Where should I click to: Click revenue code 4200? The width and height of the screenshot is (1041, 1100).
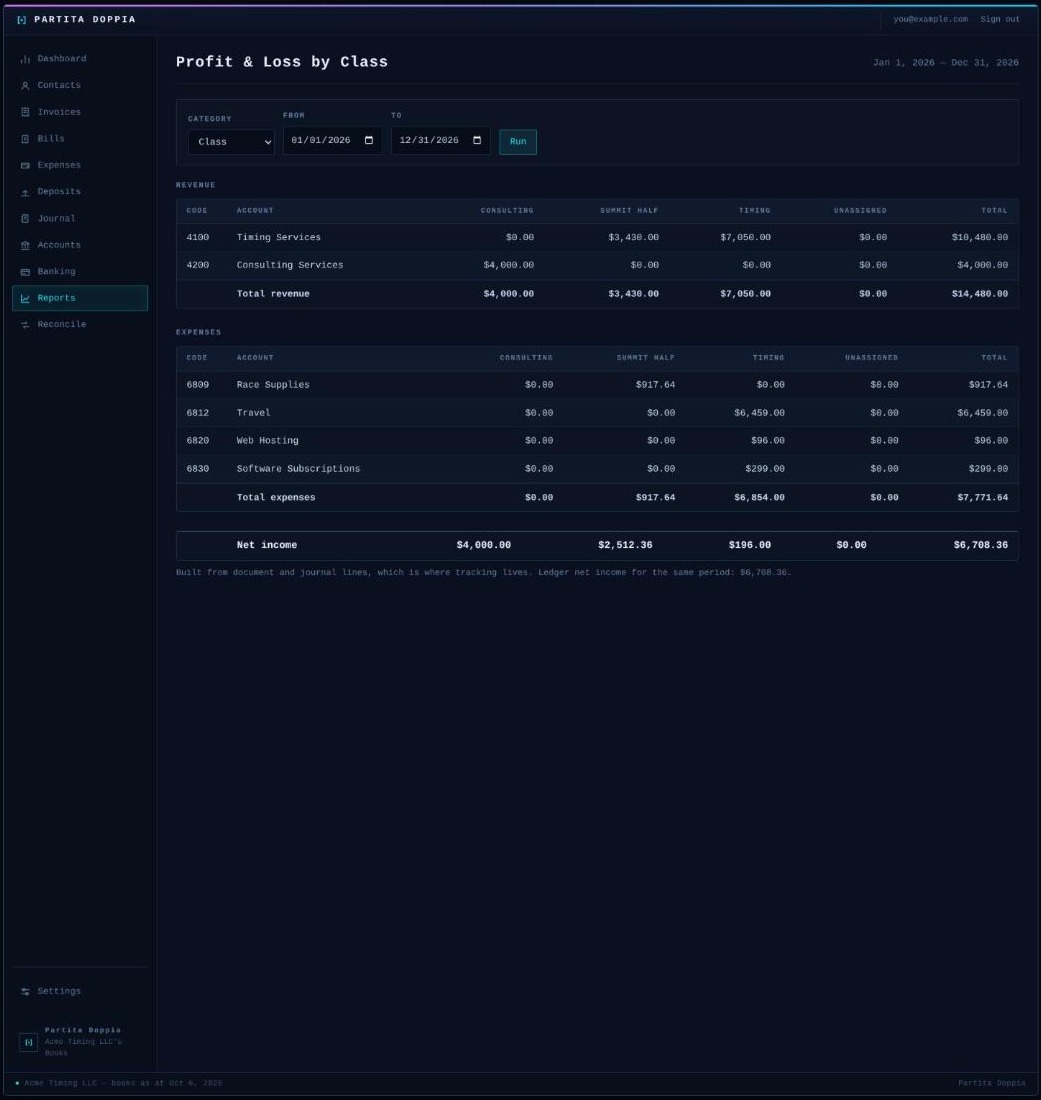click(198, 265)
